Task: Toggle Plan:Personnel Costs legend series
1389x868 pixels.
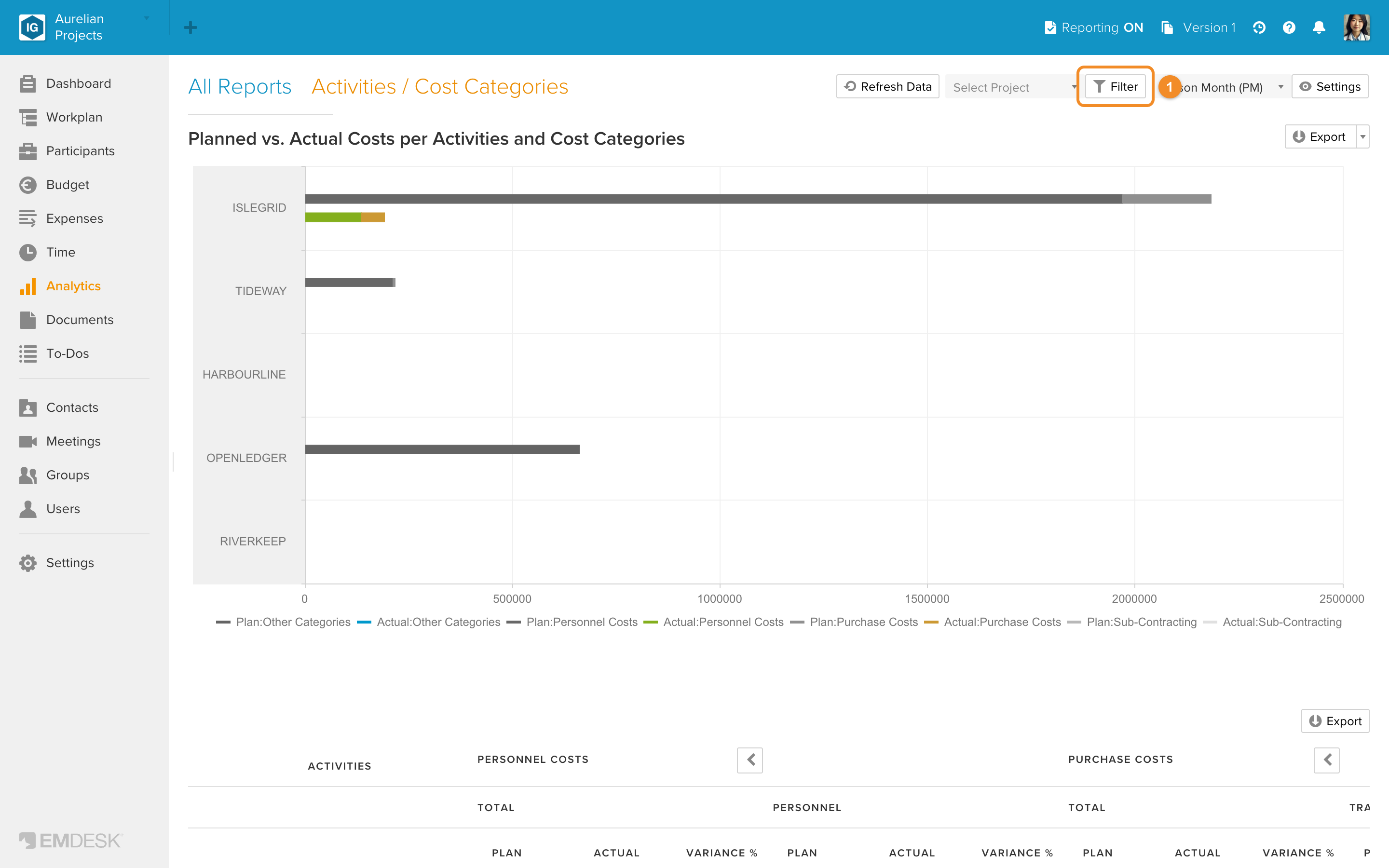Action: pos(572,622)
